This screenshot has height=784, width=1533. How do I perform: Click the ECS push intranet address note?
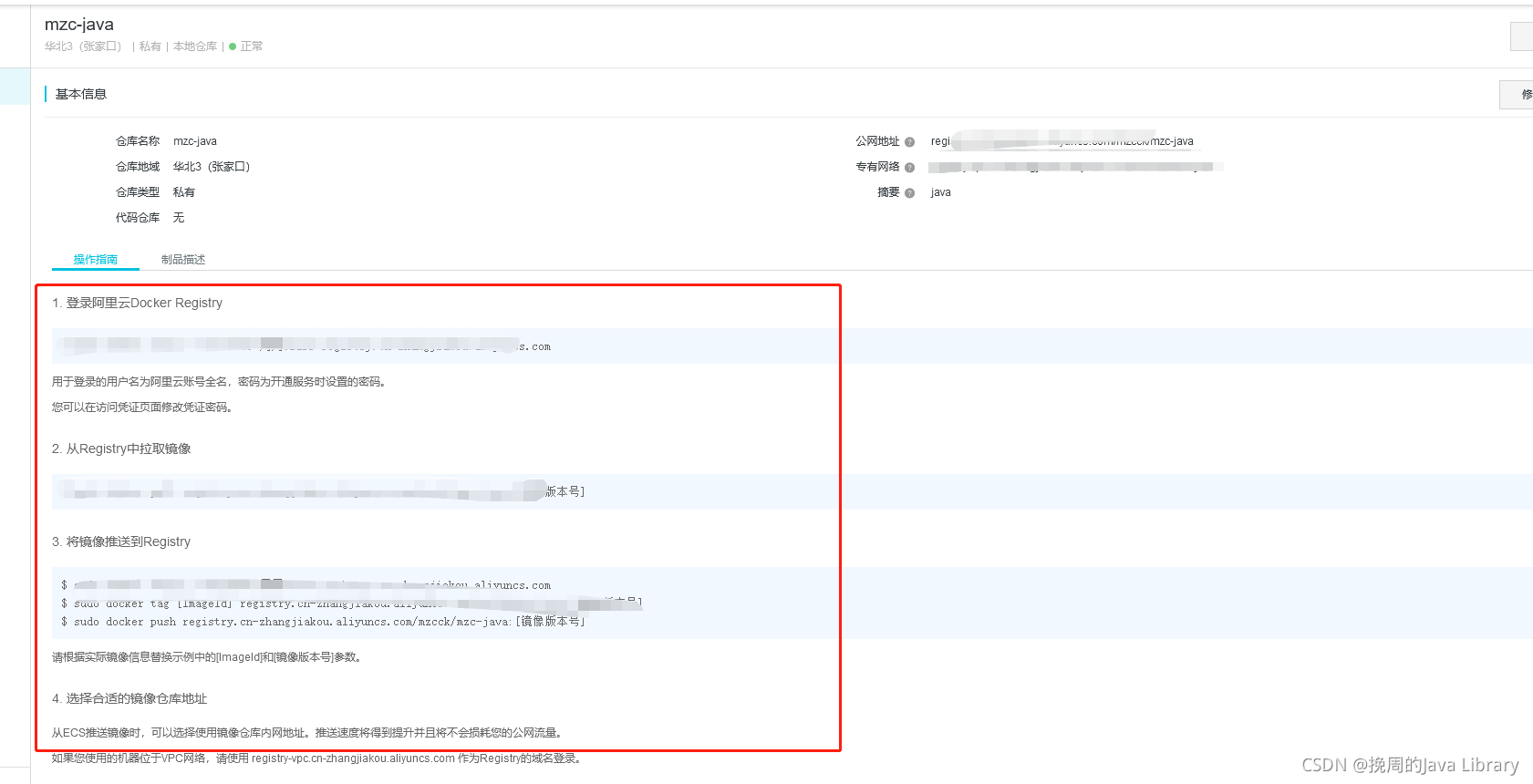pyautogui.click(x=309, y=733)
